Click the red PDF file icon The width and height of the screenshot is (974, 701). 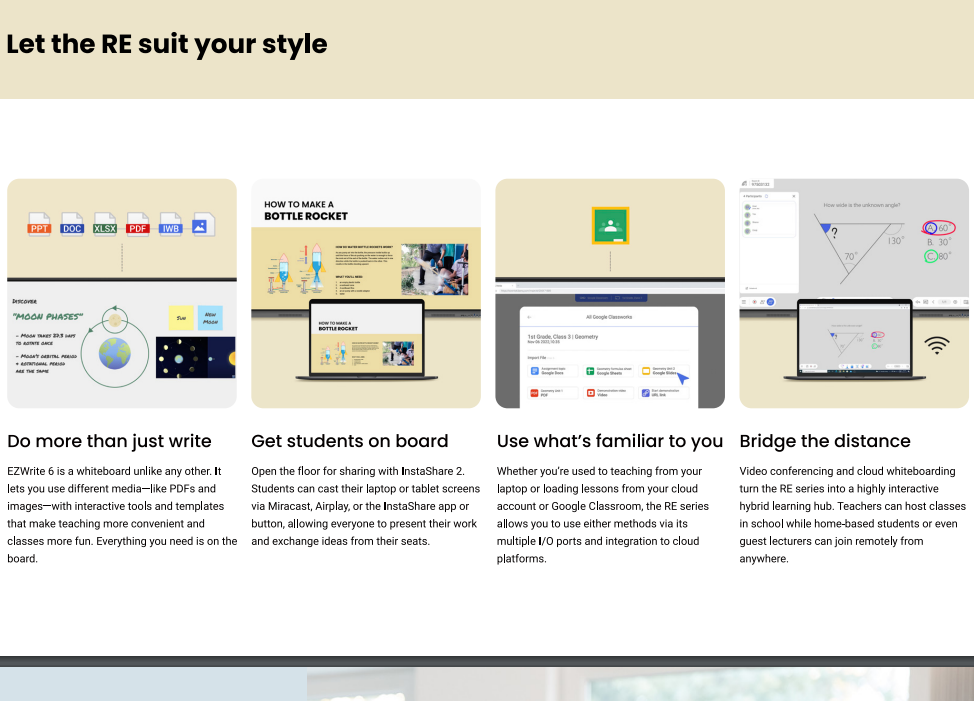click(138, 224)
